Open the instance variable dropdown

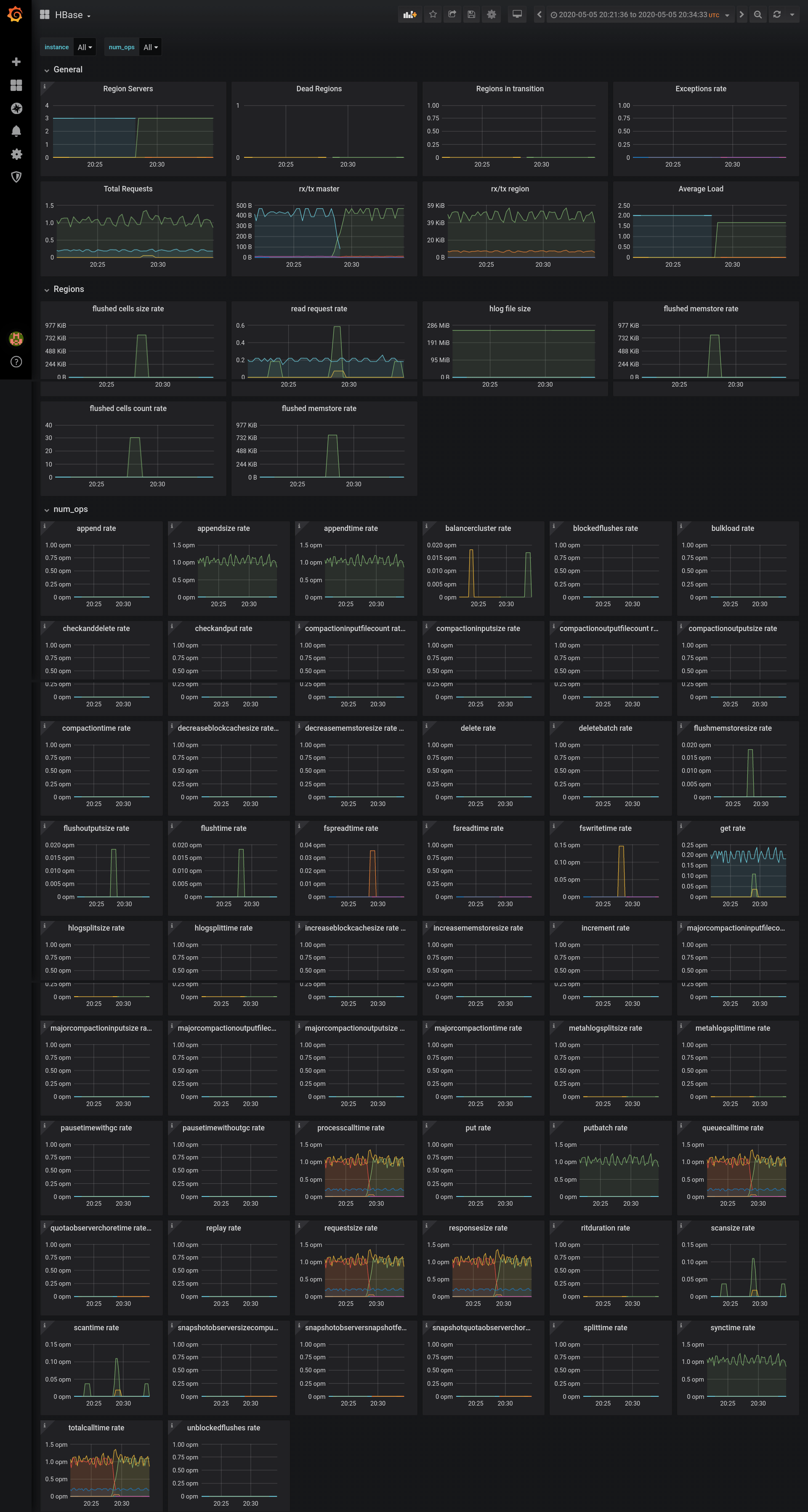coord(85,47)
